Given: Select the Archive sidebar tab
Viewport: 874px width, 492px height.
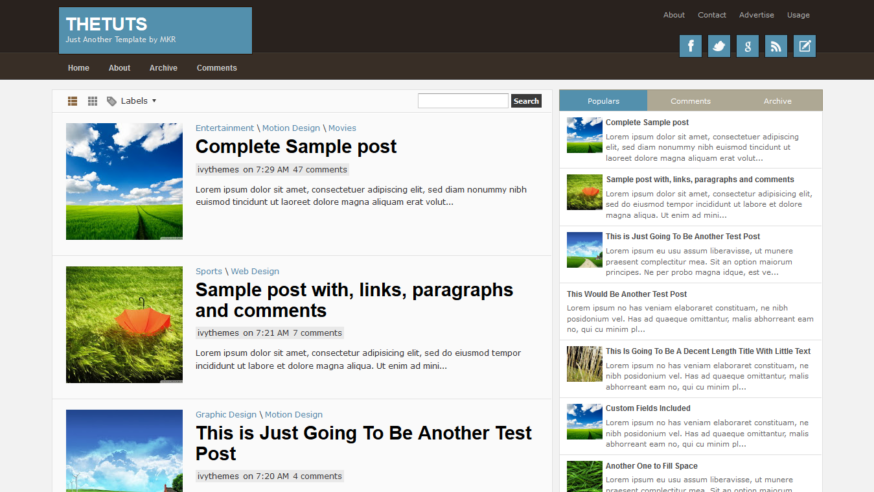Looking at the screenshot, I should (778, 101).
